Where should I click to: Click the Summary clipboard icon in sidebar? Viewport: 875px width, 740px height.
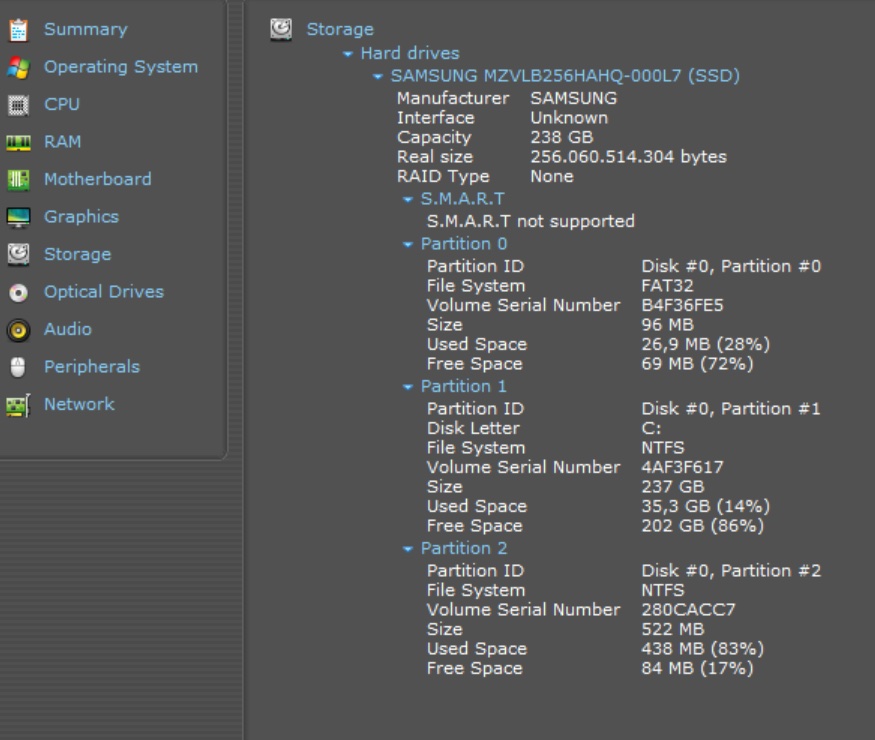(18, 30)
